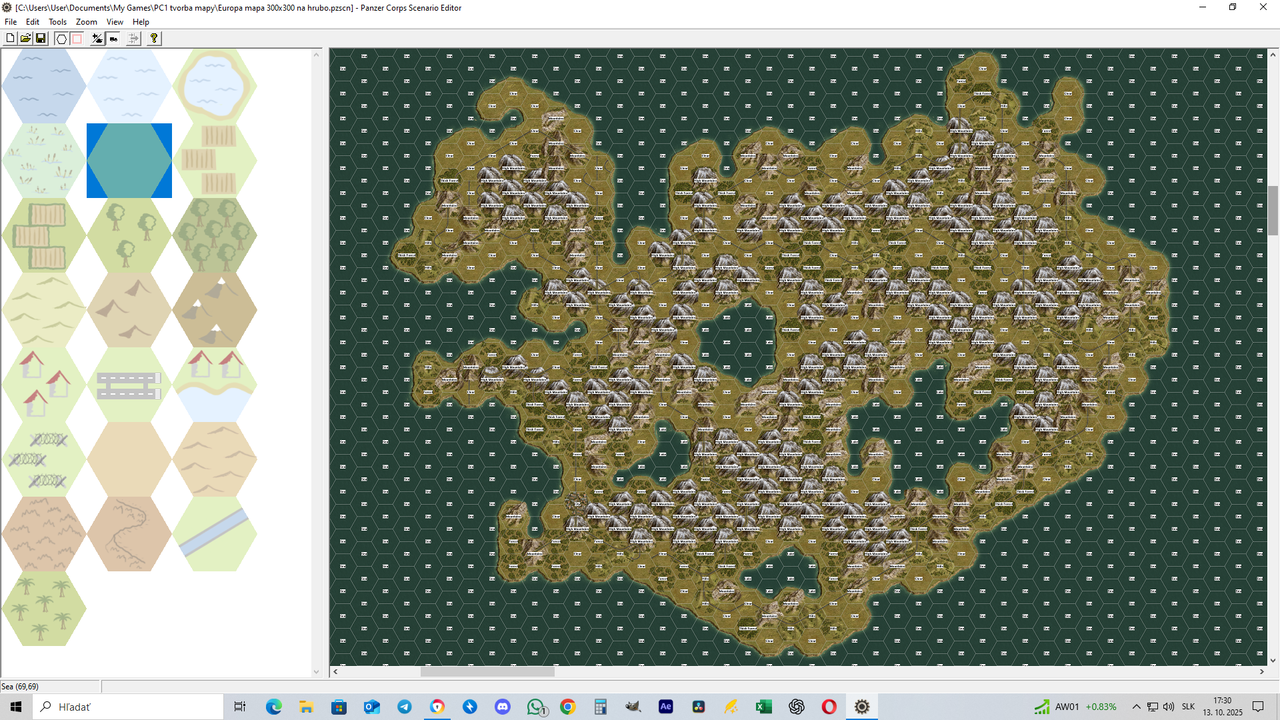Select the airfield runway terrain tile
This screenshot has width=1280, height=720.
click(129, 384)
